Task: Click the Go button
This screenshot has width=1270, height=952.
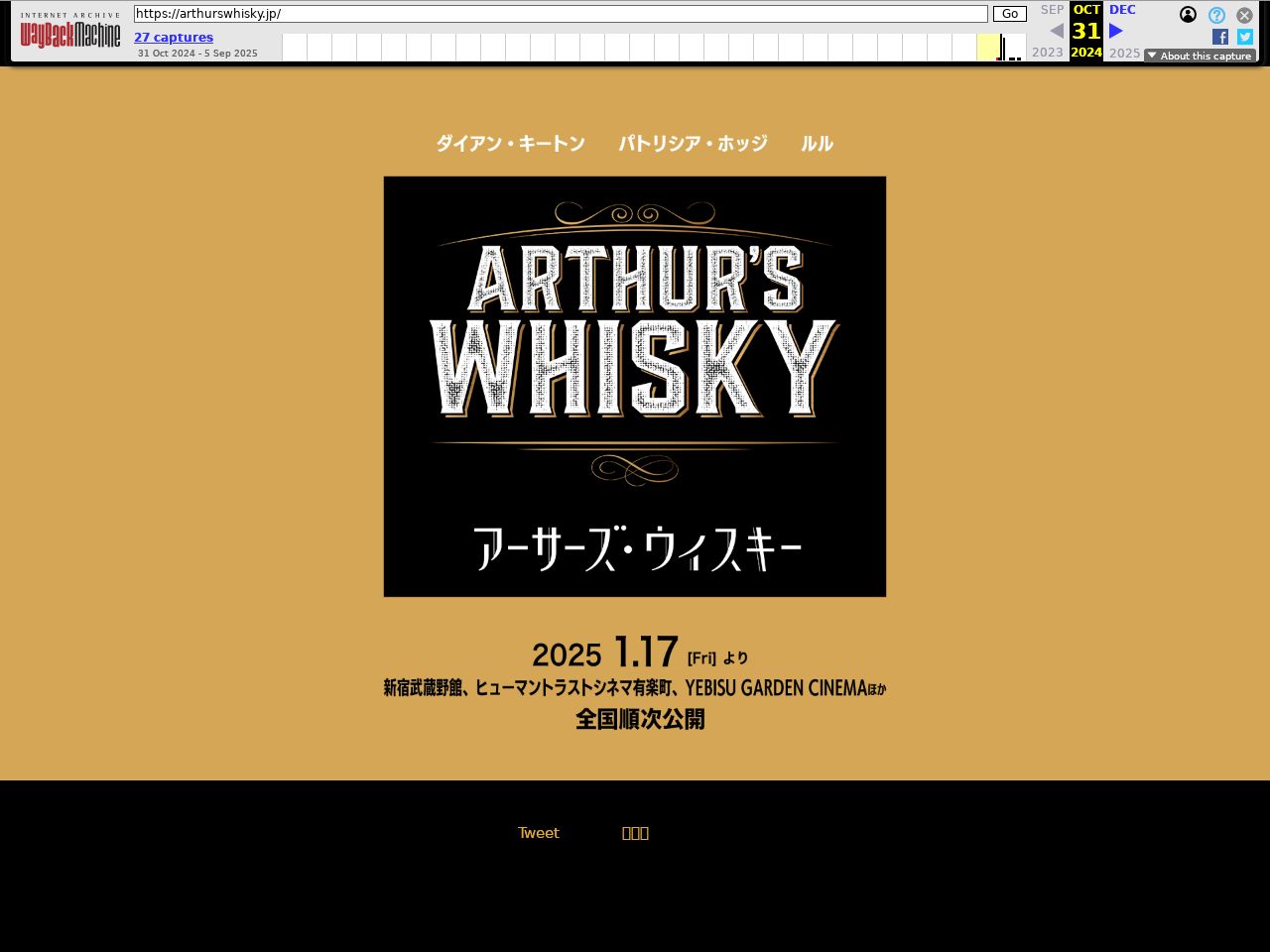Action: pos(1009,14)
